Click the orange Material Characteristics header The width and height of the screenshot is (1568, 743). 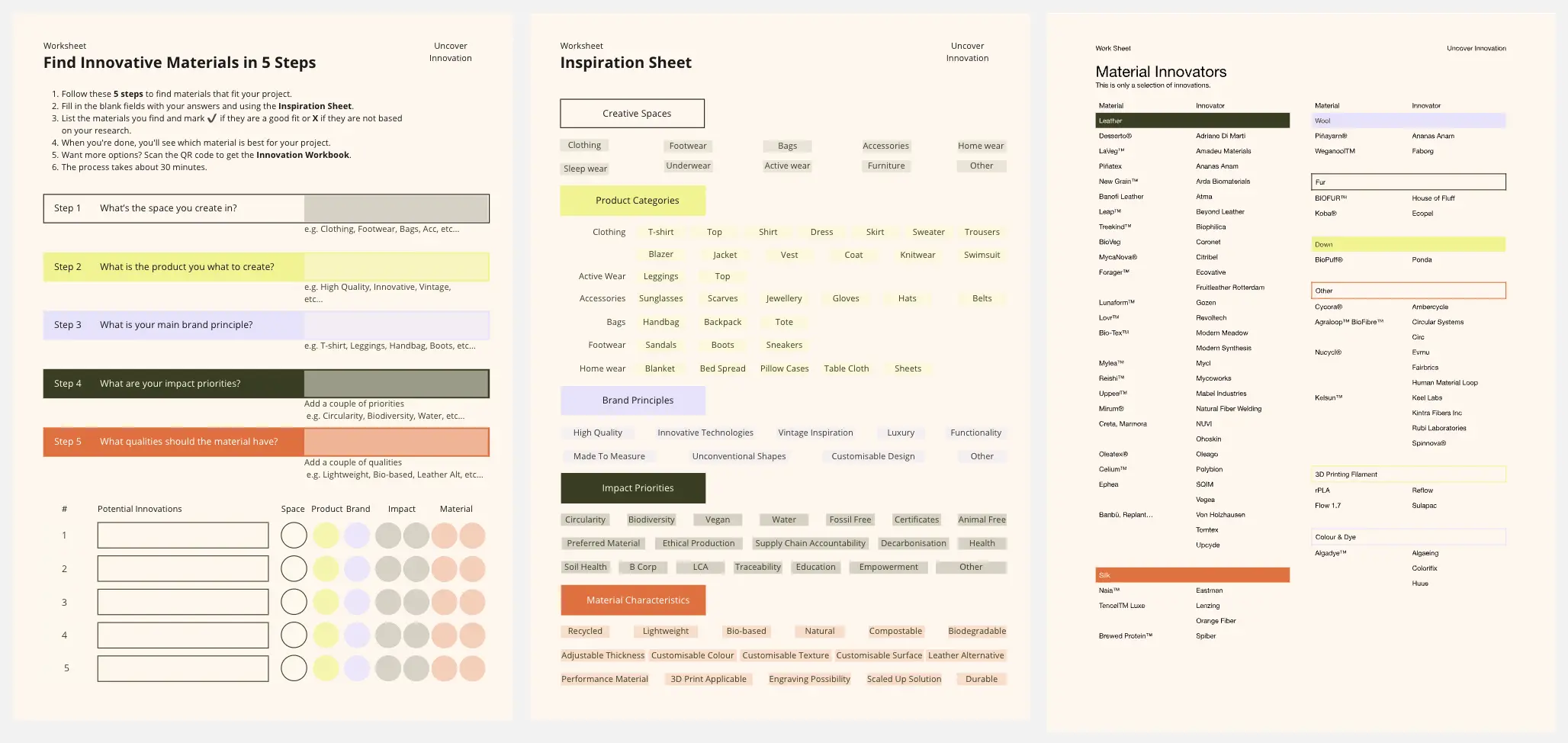point(633,600)
